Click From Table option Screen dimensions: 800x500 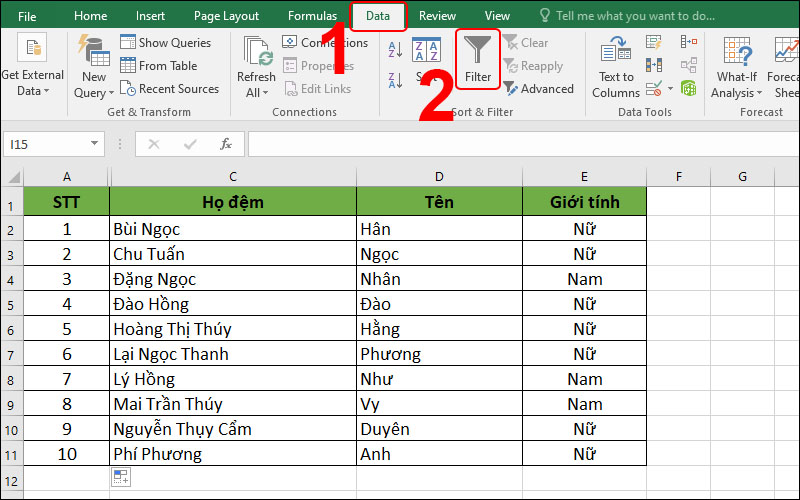click(x=159, y=65)
